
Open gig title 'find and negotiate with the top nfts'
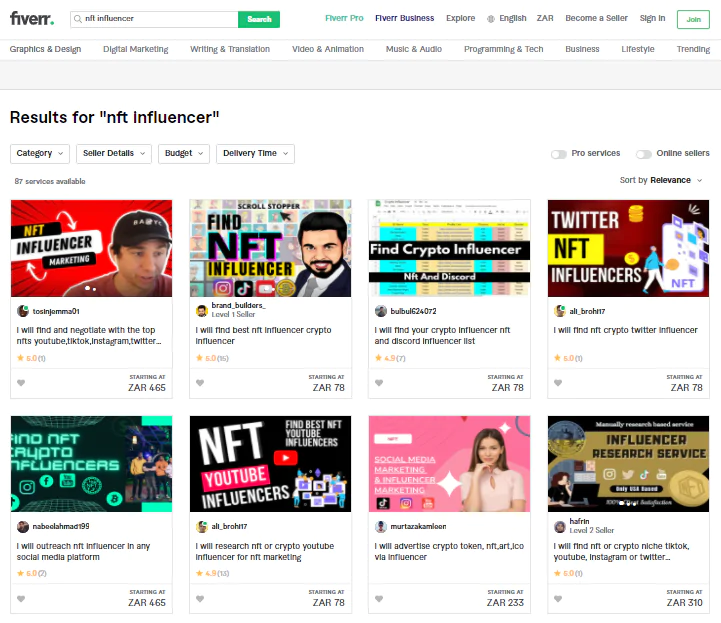coord(89,336)
